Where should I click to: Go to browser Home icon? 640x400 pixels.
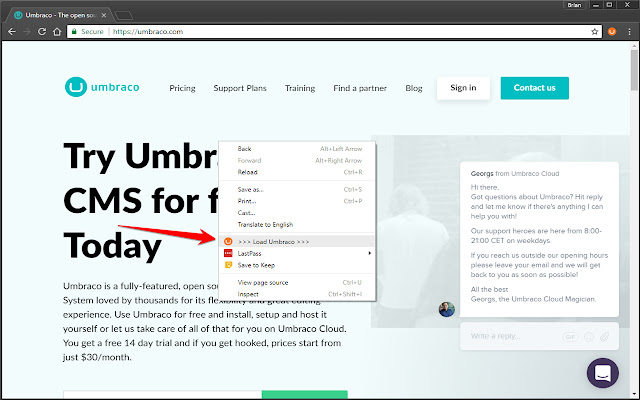coord(57,31)
